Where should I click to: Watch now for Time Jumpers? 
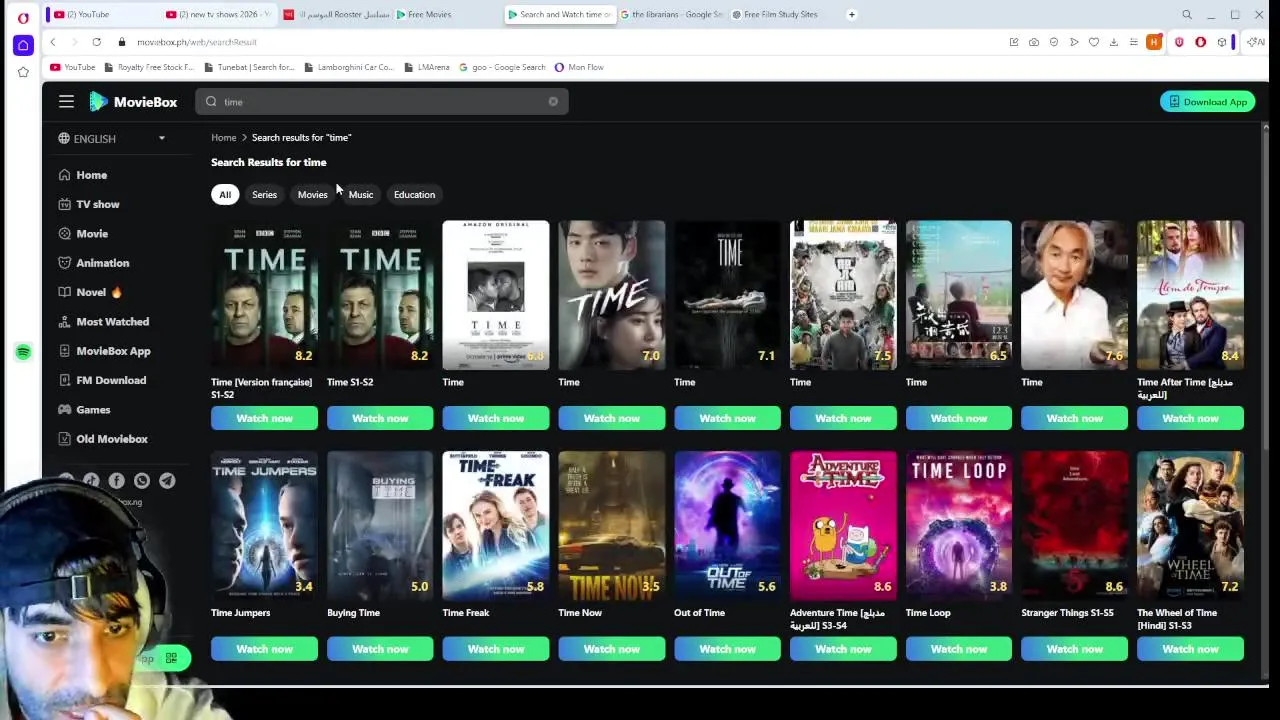[264, 649]
